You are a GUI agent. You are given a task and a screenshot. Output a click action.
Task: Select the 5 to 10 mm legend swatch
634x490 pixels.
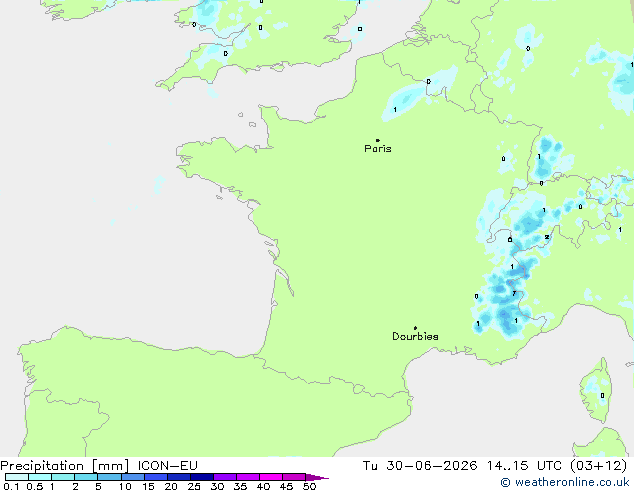point(109,477)
